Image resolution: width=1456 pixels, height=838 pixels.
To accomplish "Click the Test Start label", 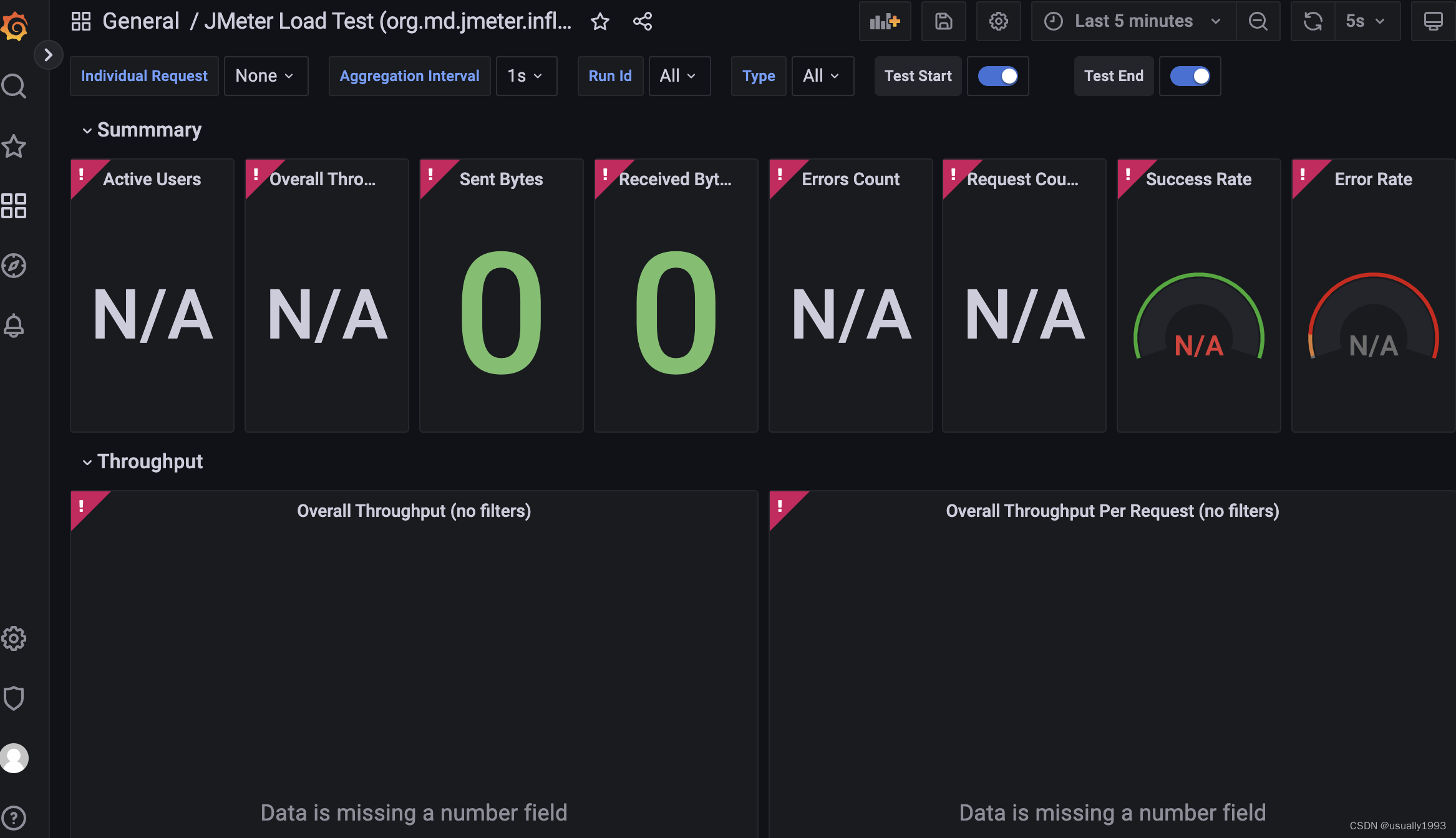I will tap(918, 76).
